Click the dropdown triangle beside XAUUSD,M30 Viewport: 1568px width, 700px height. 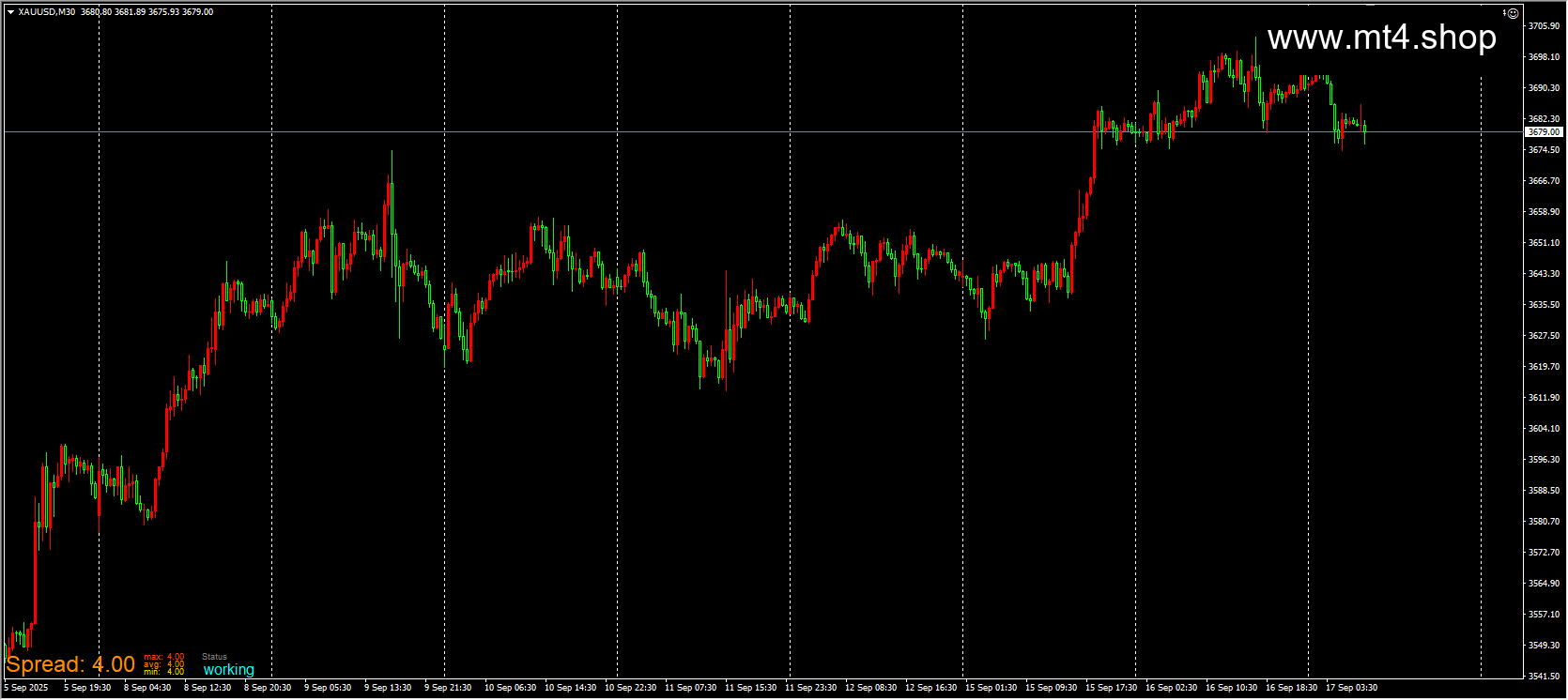click(x=10, y=12)
